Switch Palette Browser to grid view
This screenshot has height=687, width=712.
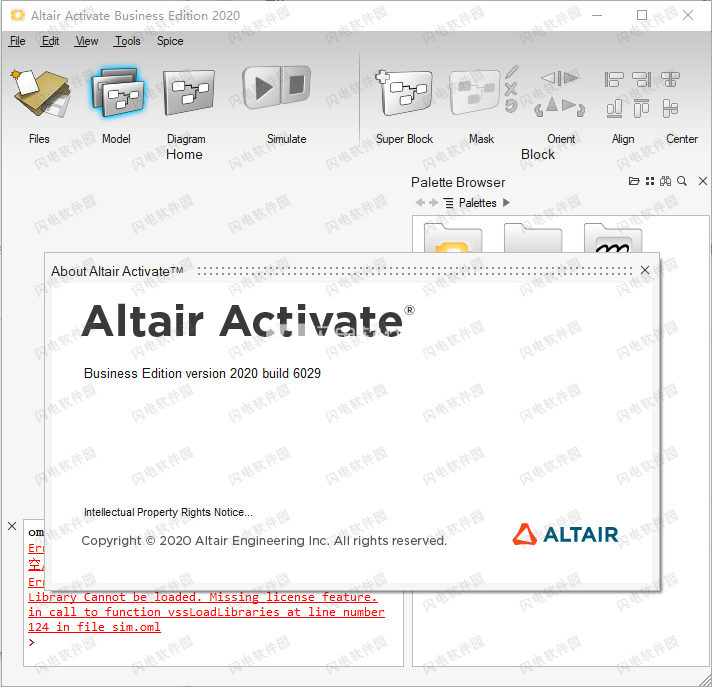650,181
